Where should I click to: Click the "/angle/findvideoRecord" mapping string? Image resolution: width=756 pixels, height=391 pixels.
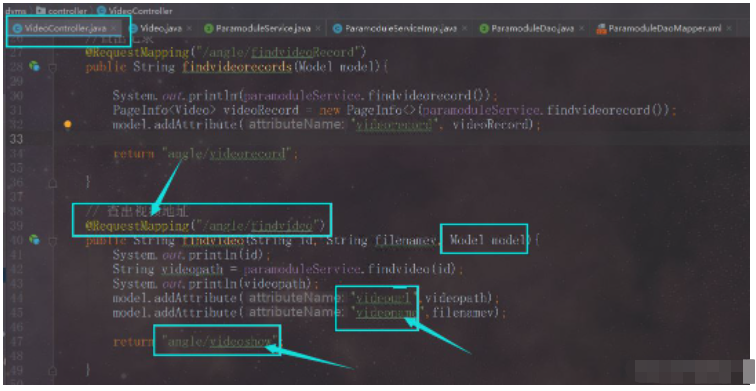[x=278, y=52]
